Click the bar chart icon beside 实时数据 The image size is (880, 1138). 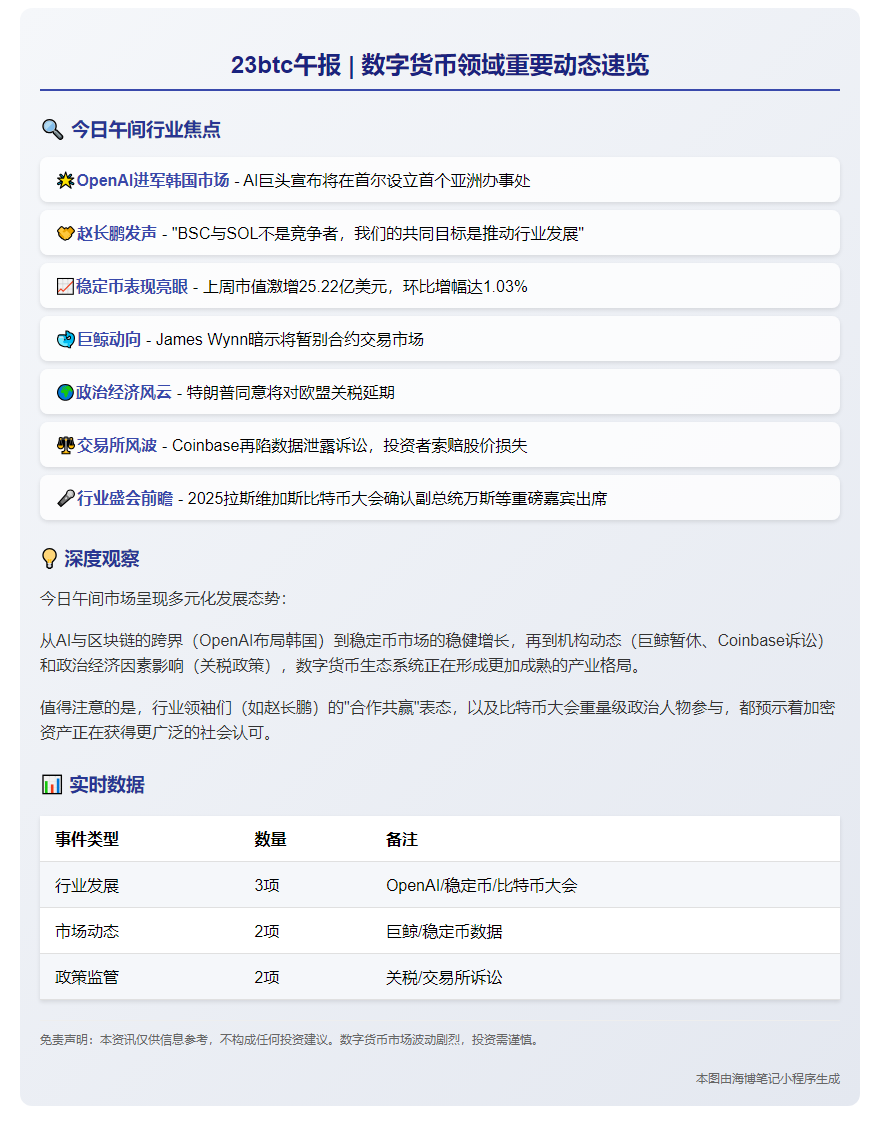tap(52, 784)
